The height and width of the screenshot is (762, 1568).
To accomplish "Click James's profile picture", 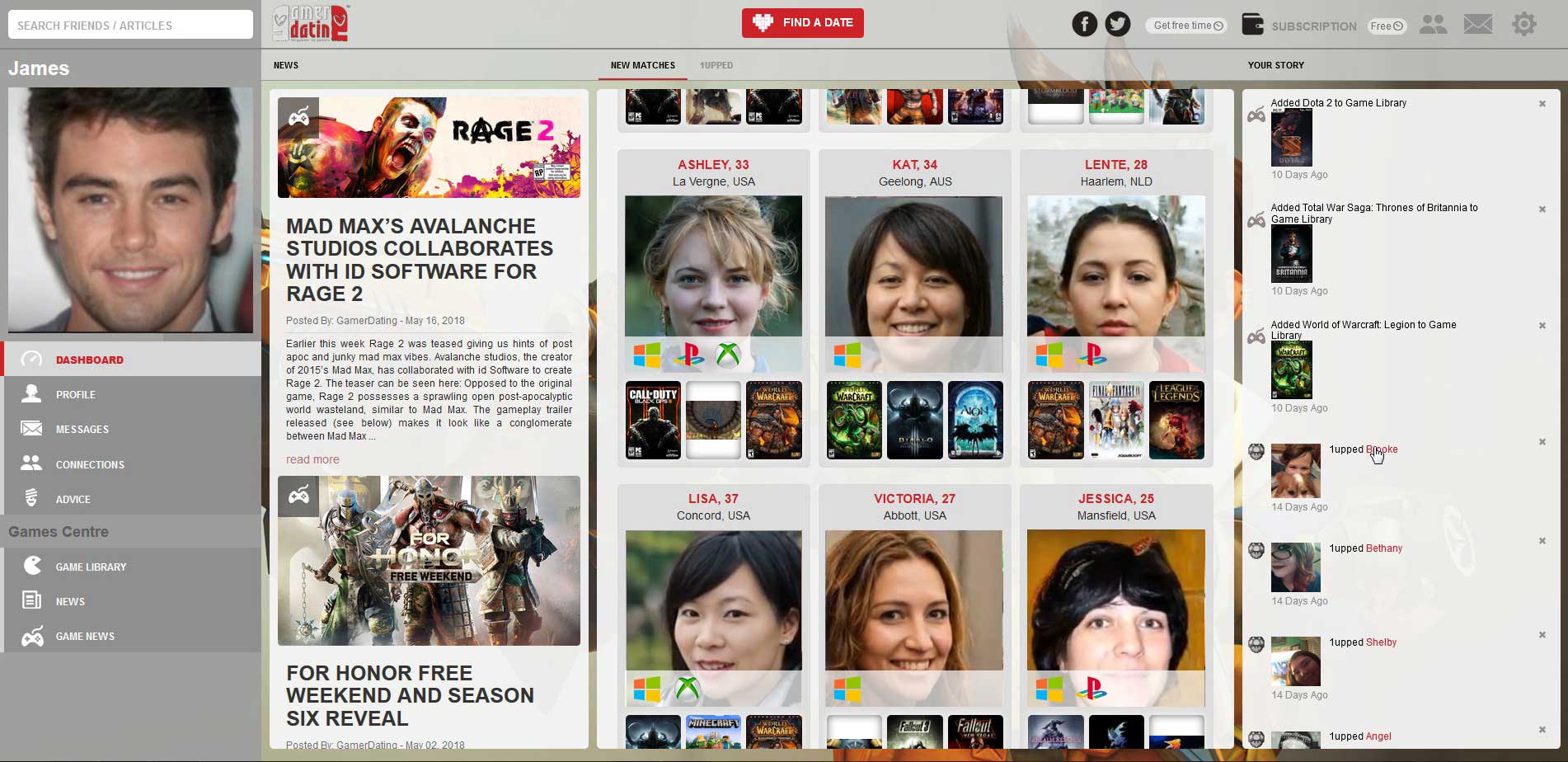I will 130,209.
